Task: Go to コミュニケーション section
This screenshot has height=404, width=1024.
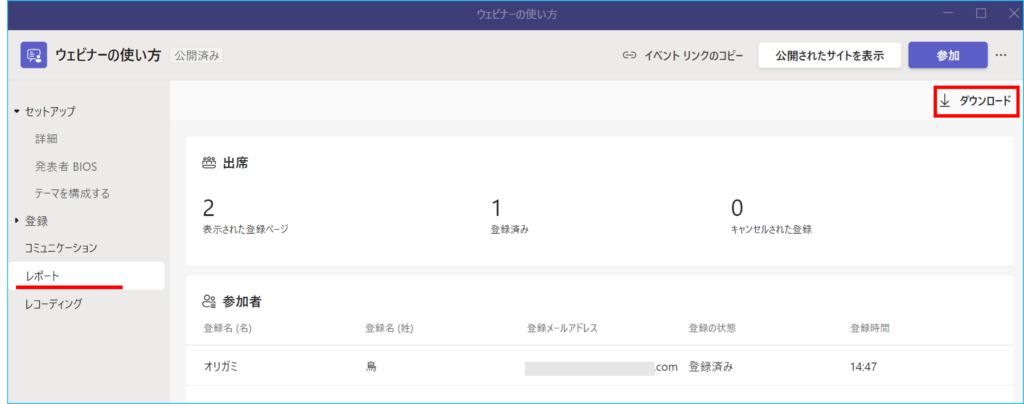Action: pos(61,247)
